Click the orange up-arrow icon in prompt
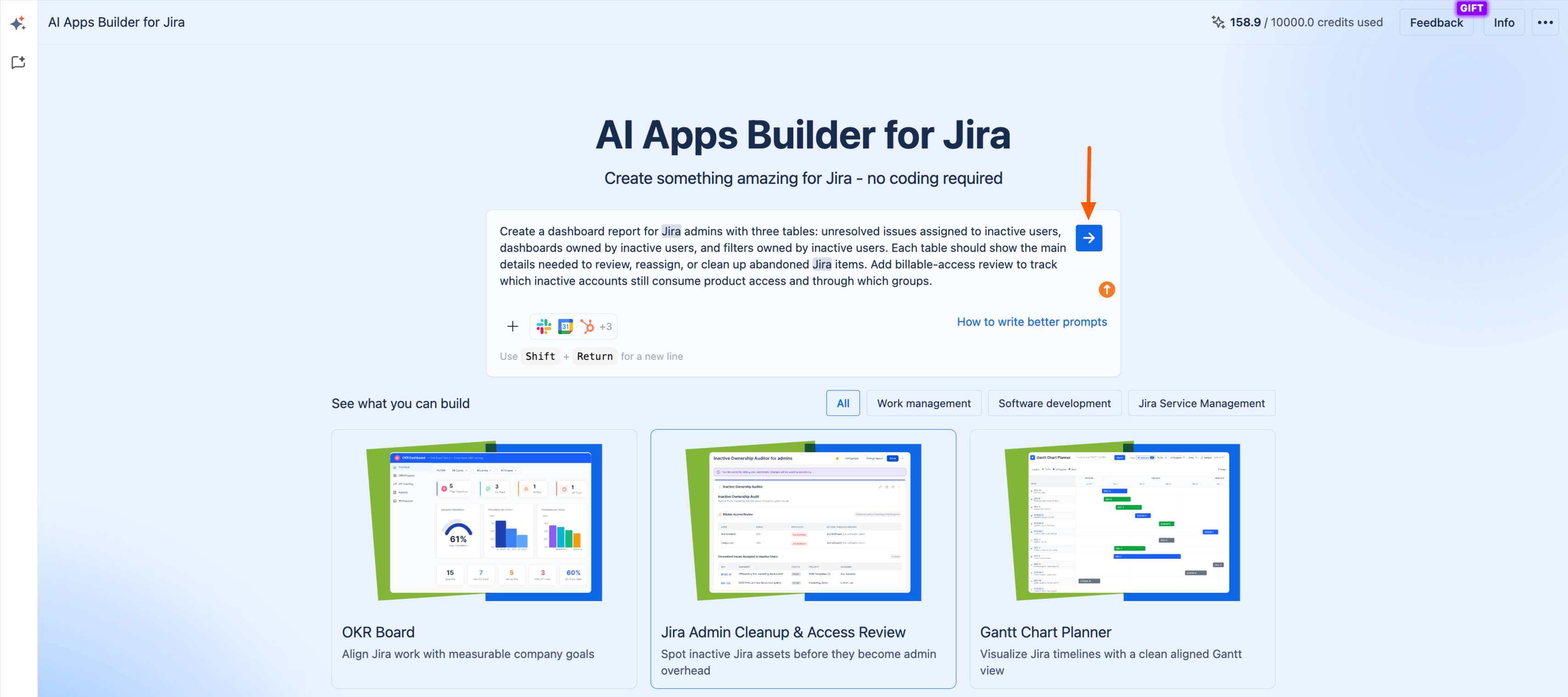1568x697 pixels. [1106, 290]
